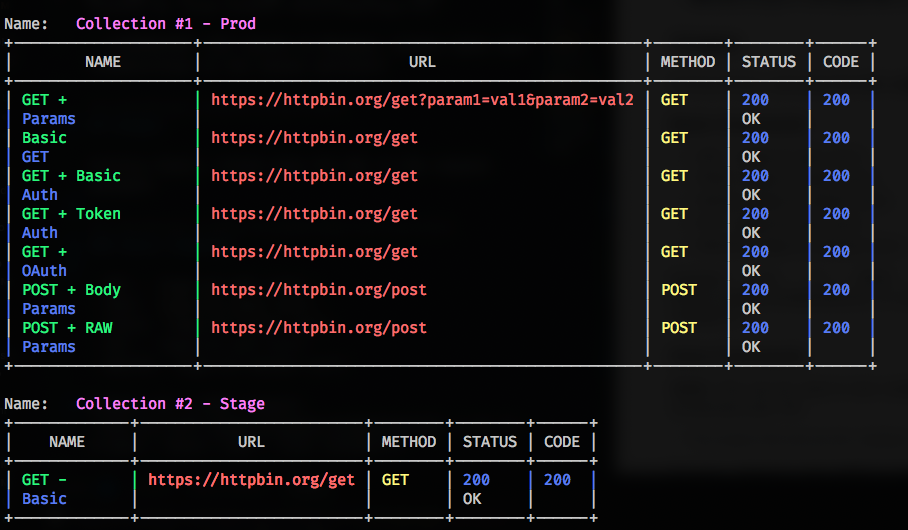Select the 'GET + Token Auth' row name
The image size is (908, 530).
coord(71,223)
